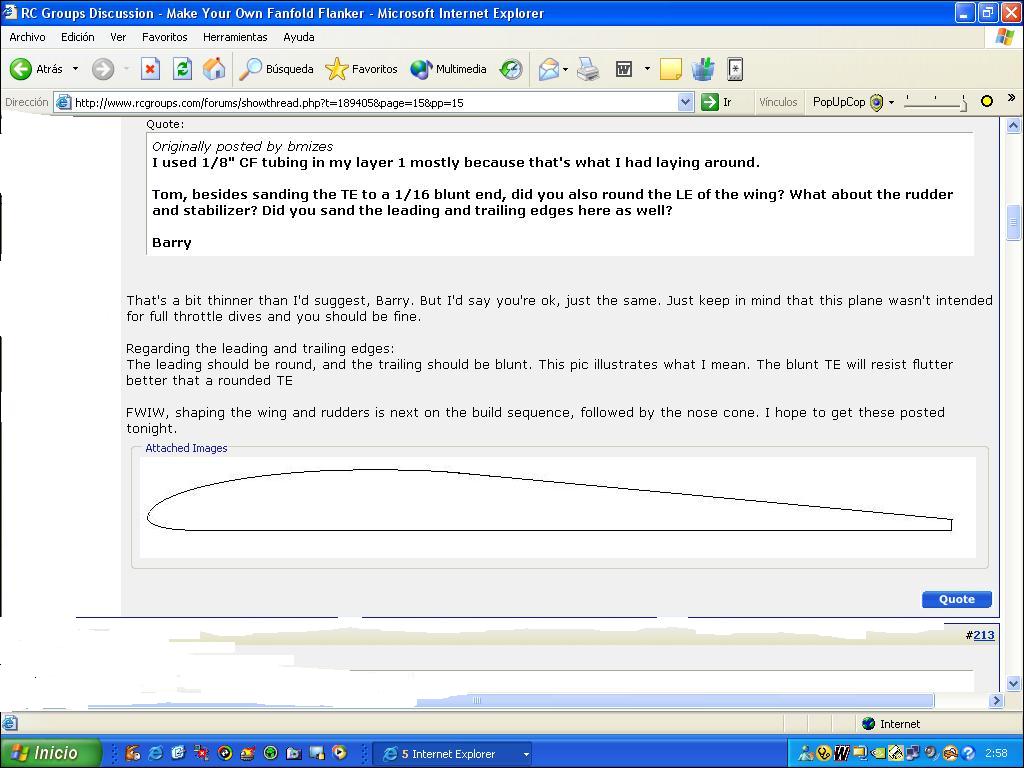Click the PopUpCop blocking level slider

coord(935,102)
